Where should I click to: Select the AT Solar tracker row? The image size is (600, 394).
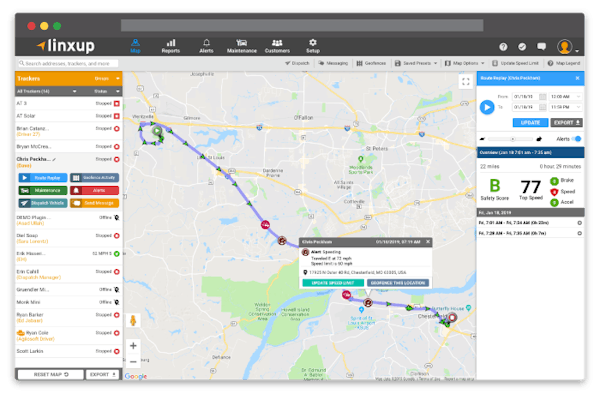[68, 116]
